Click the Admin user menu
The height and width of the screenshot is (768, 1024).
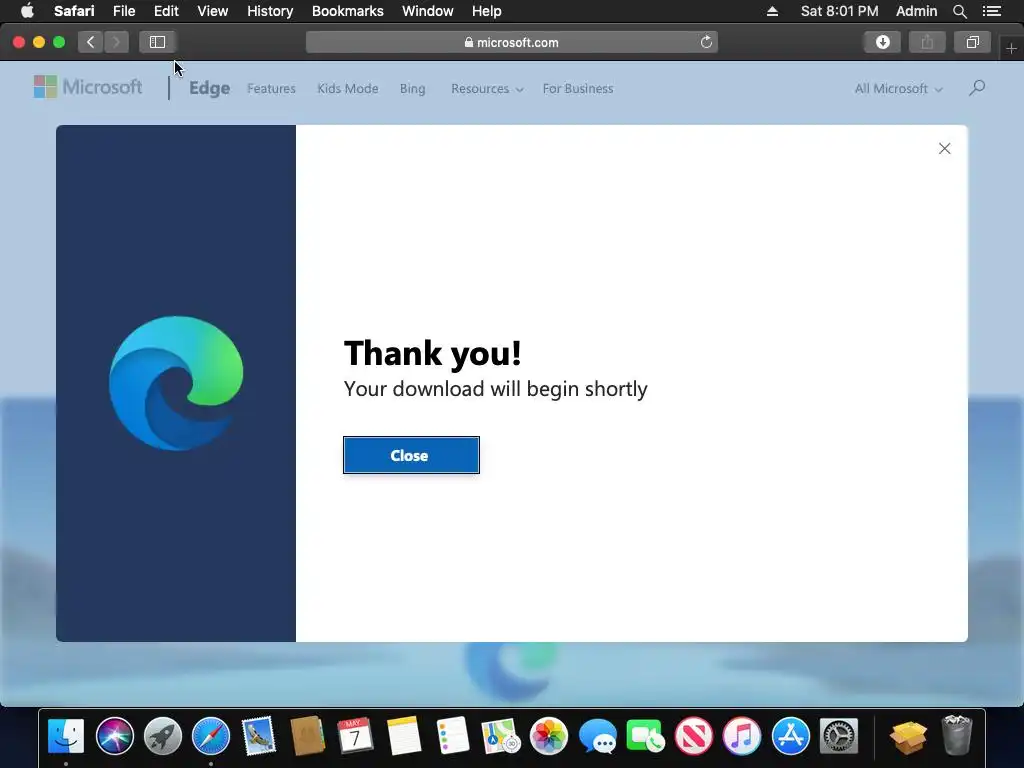(916, 11)
